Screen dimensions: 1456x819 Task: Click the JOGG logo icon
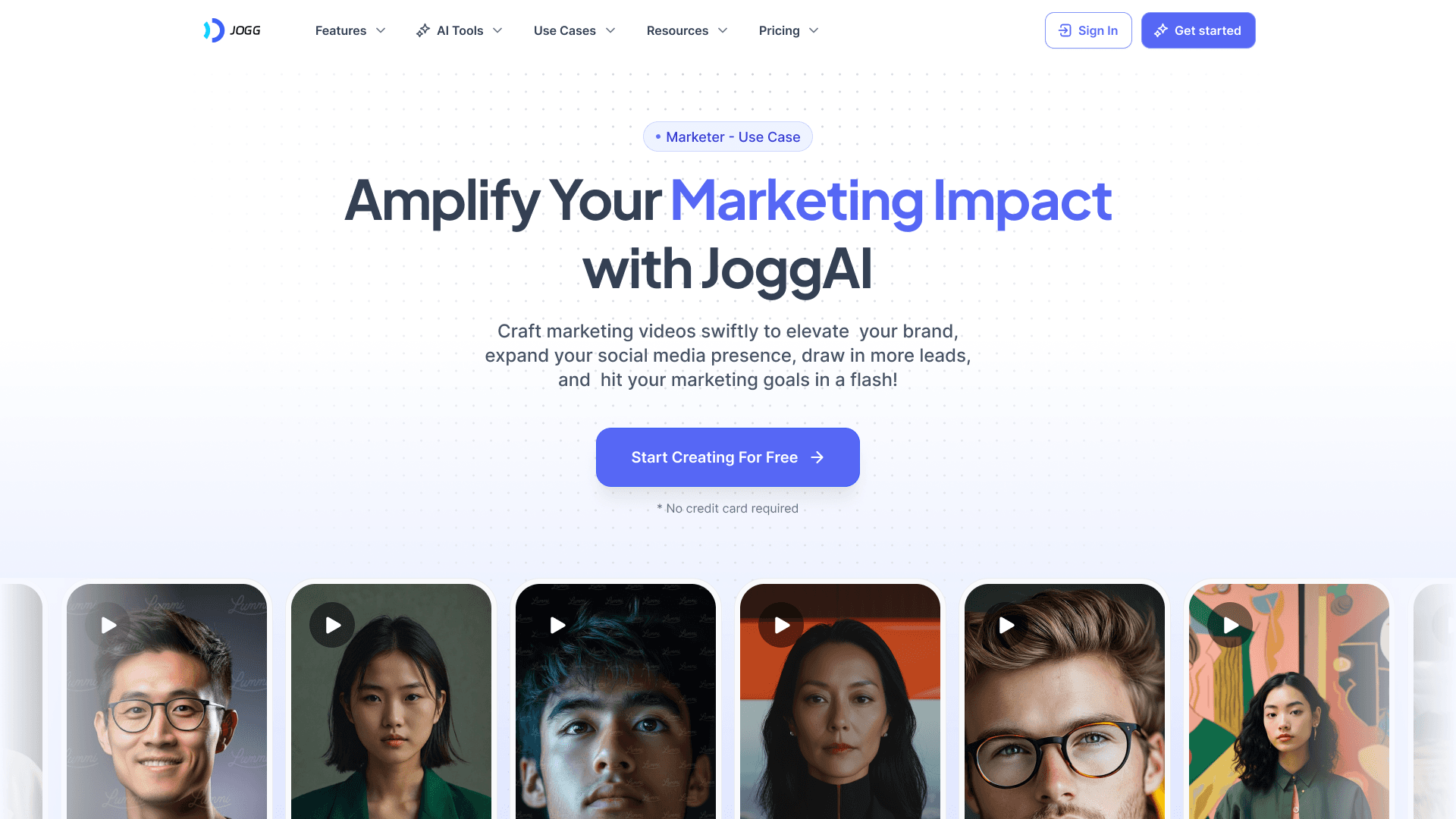coord(214,30)
